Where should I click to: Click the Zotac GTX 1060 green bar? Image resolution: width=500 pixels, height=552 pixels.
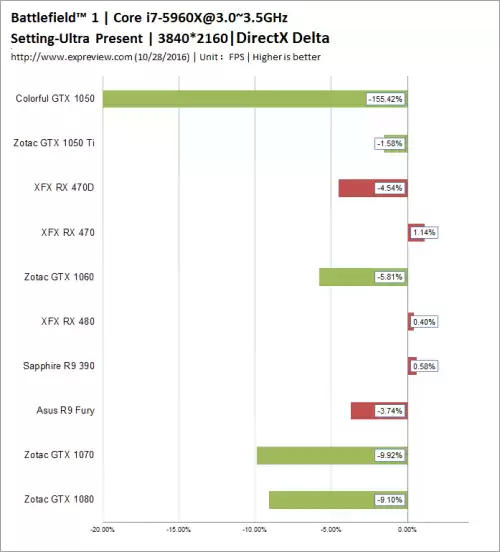(x=363, y=277)
